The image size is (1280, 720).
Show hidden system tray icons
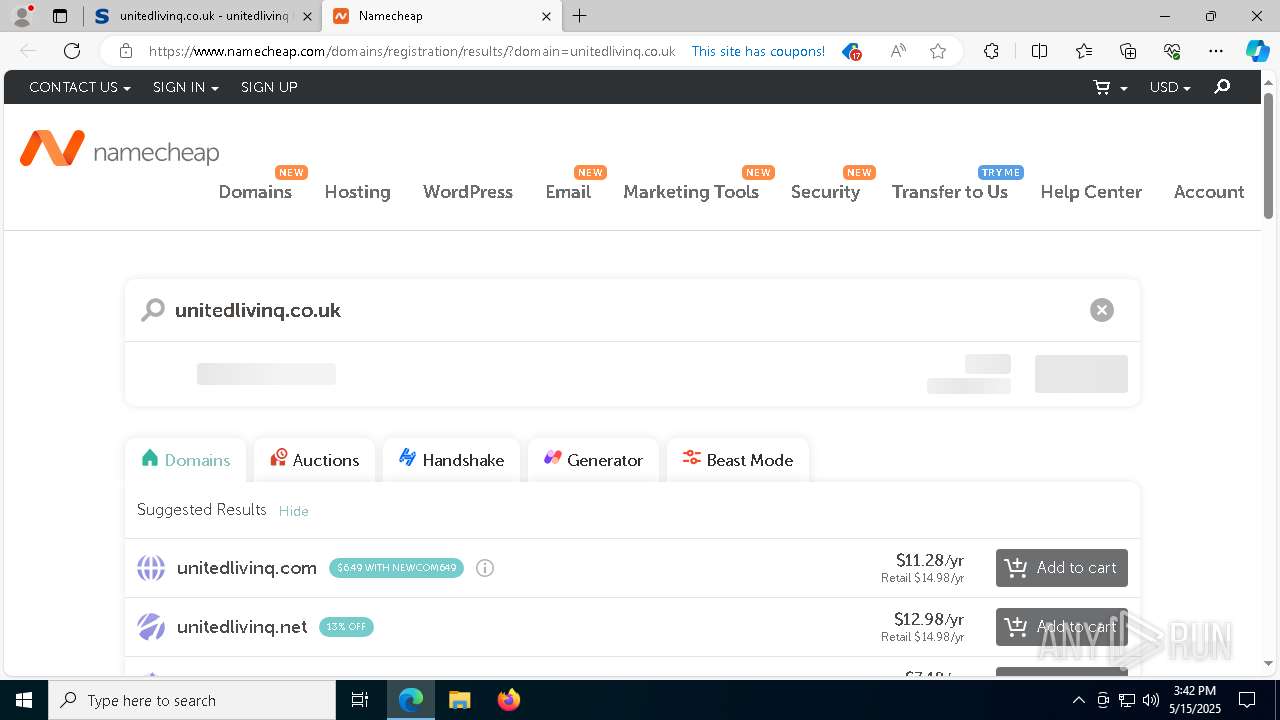pyautogui.click(x=1079, y=700)
